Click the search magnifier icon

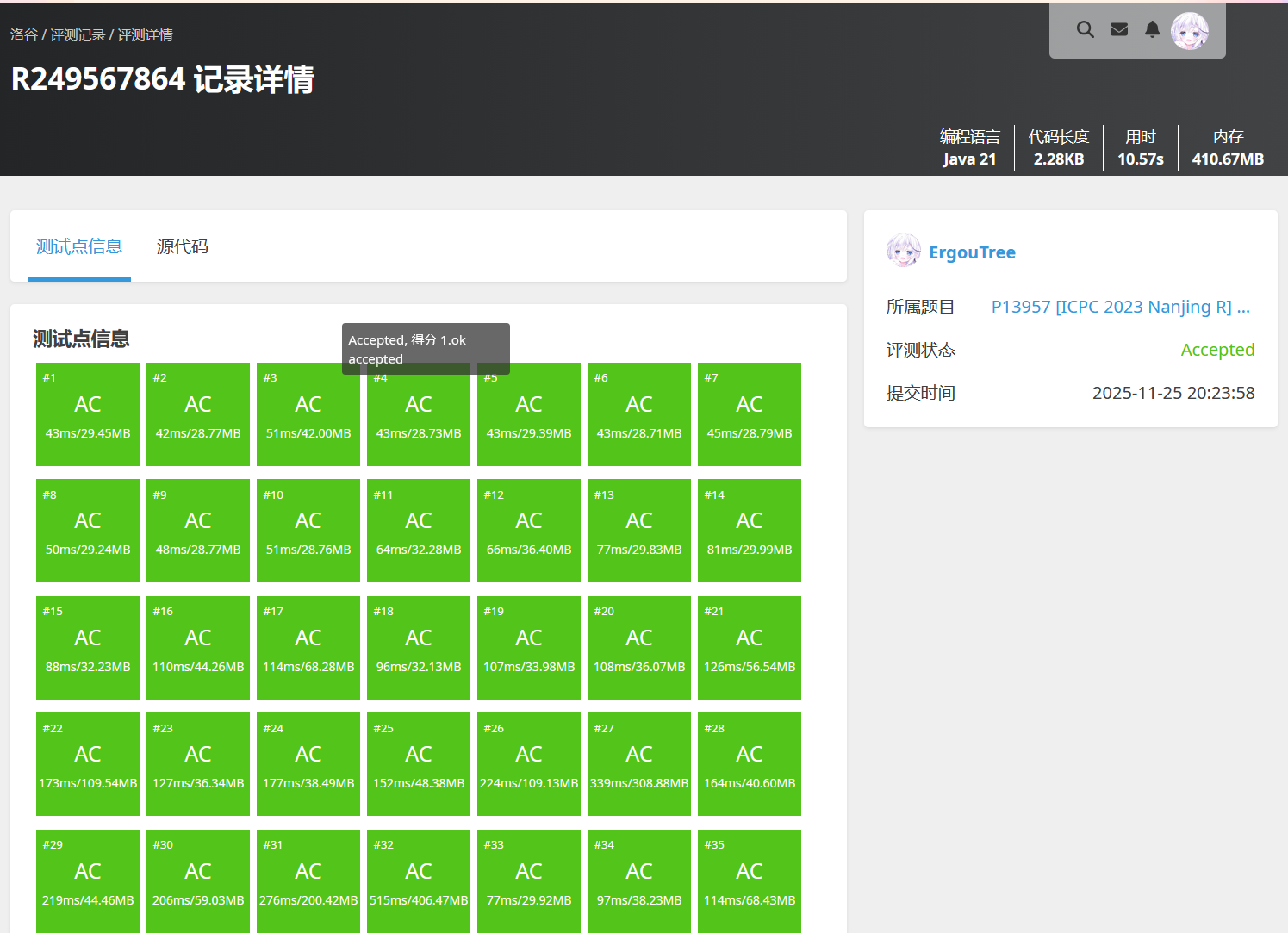pos(1085,30)
